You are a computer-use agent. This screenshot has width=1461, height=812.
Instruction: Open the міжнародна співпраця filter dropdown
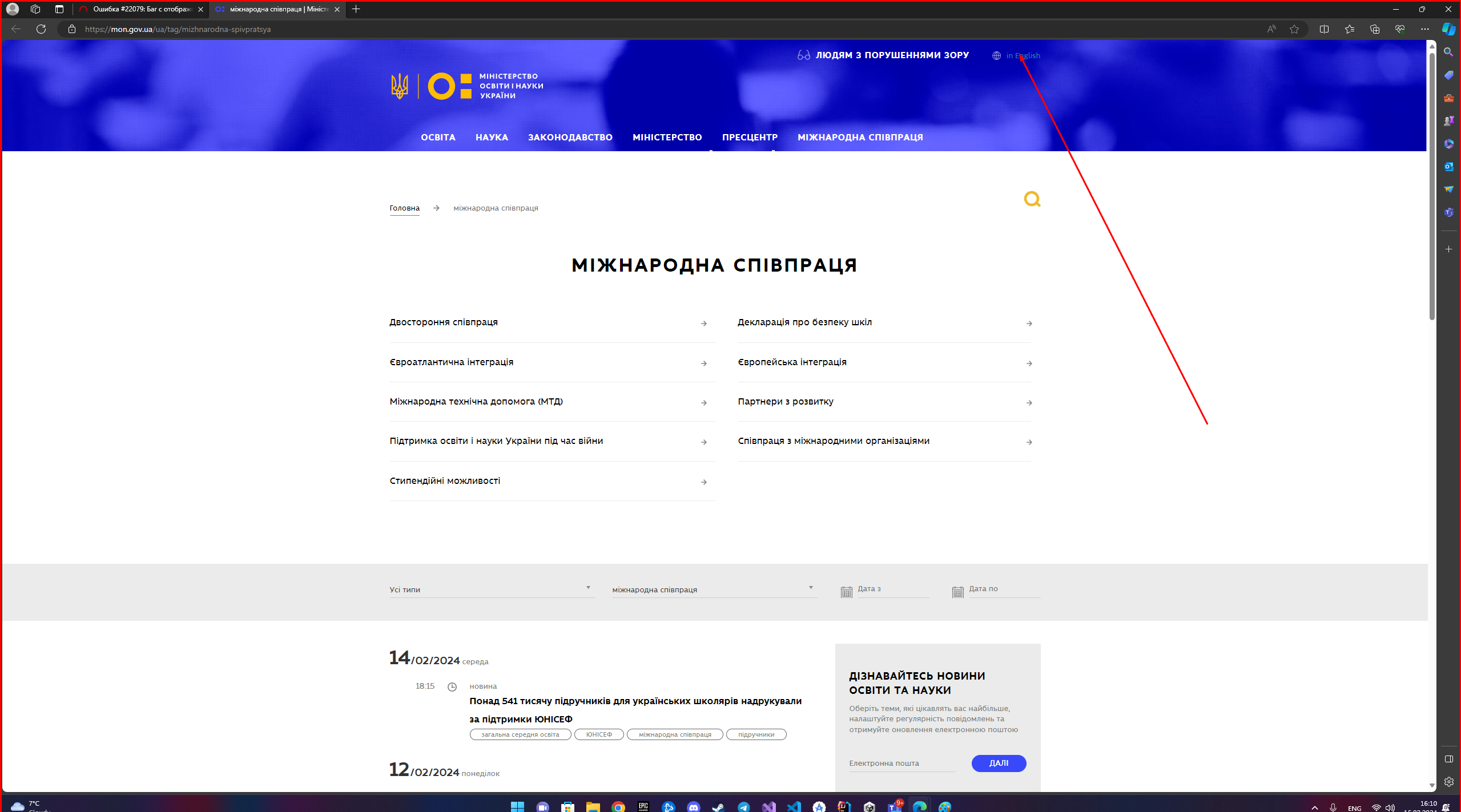[714, 589]
